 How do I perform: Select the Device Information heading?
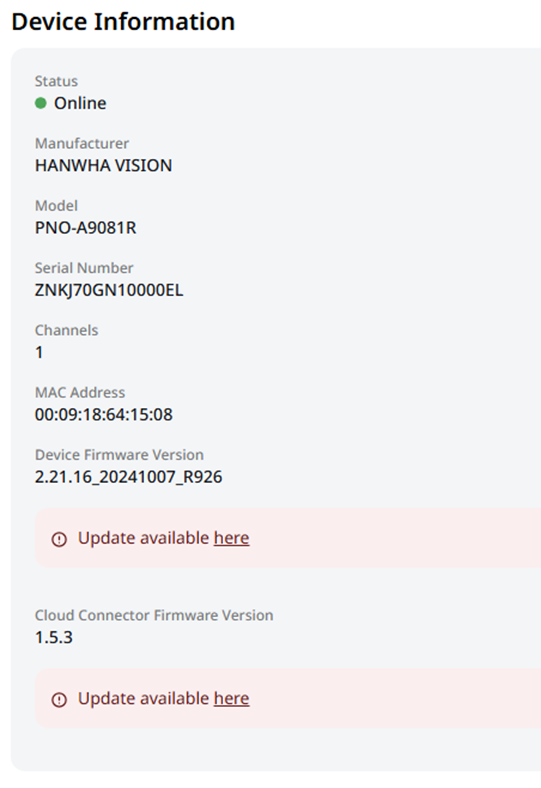tap(123, 22)
